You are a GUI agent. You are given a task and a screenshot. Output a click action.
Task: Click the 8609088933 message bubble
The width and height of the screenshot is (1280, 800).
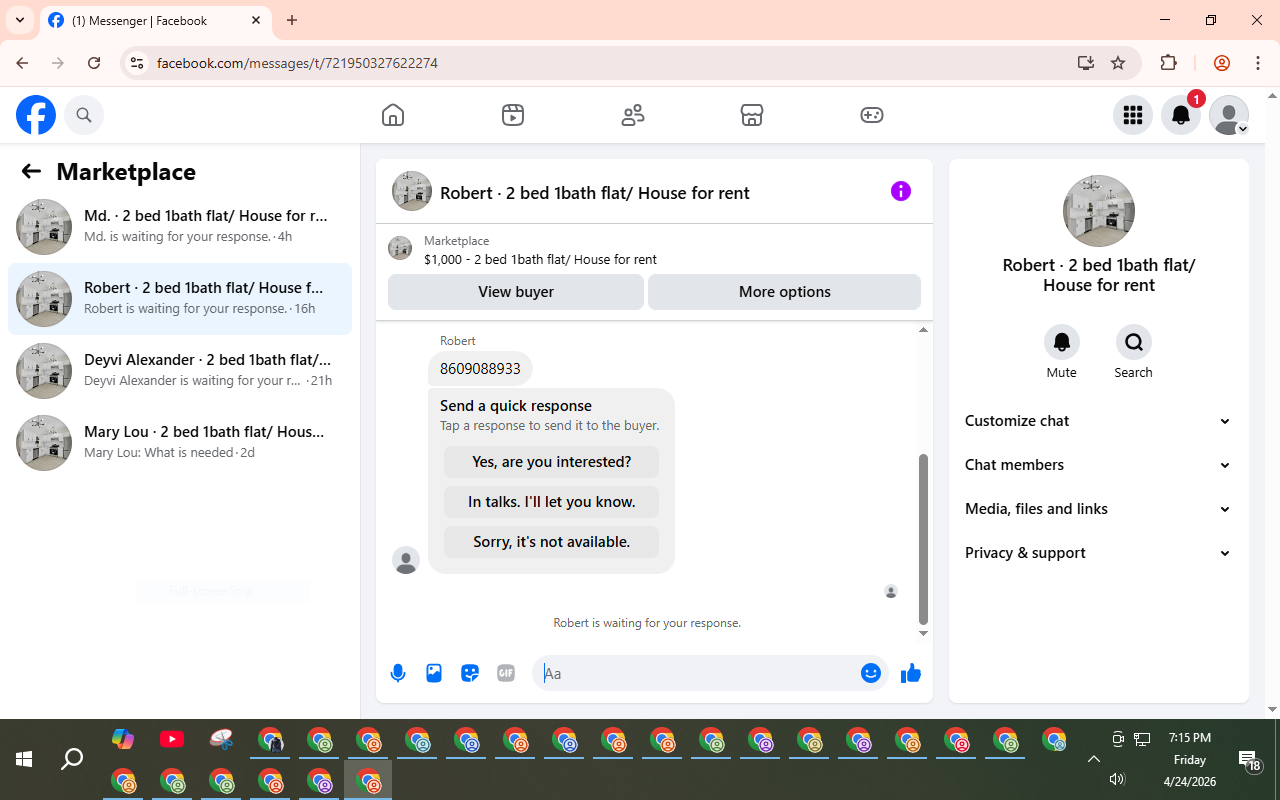tap(480, 368)
